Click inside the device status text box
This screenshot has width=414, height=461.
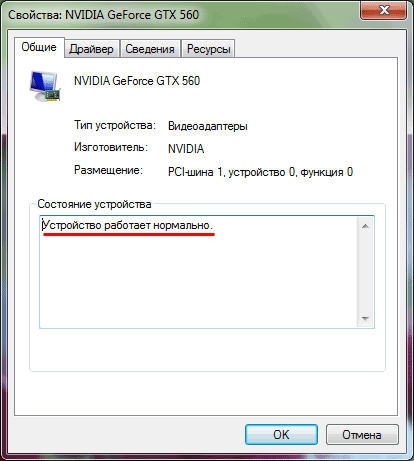pyautogui.click(x=198, y=272)
